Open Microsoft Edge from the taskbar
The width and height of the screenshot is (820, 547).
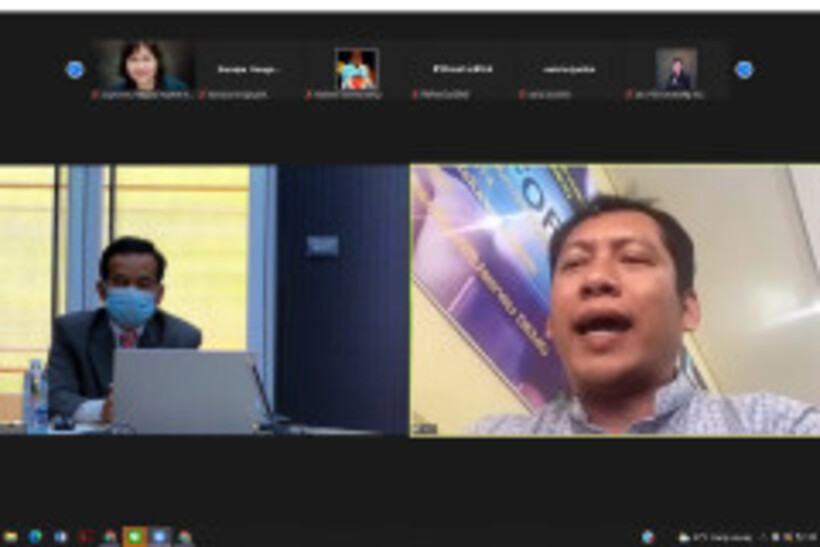[x=36, y=537]
